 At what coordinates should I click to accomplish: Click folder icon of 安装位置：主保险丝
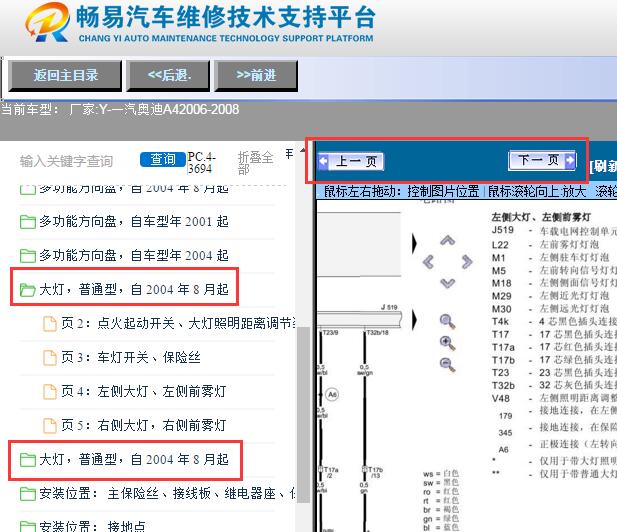pos(28,493)
